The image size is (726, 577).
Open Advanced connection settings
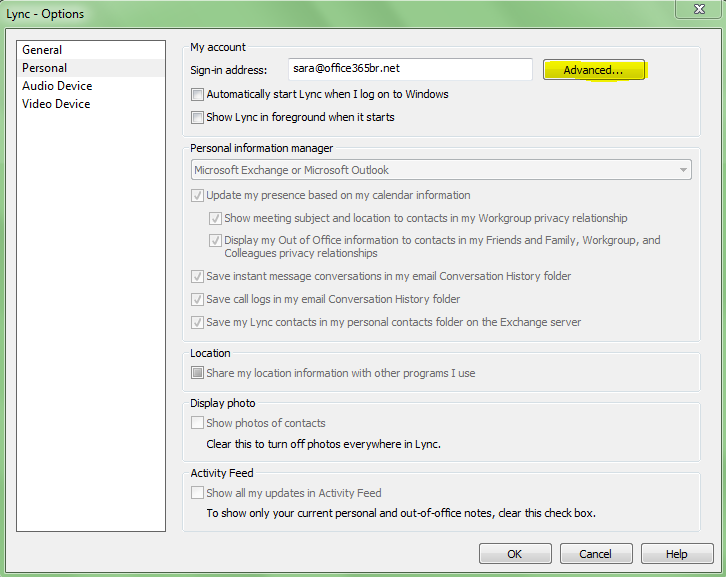pos(593,70)
